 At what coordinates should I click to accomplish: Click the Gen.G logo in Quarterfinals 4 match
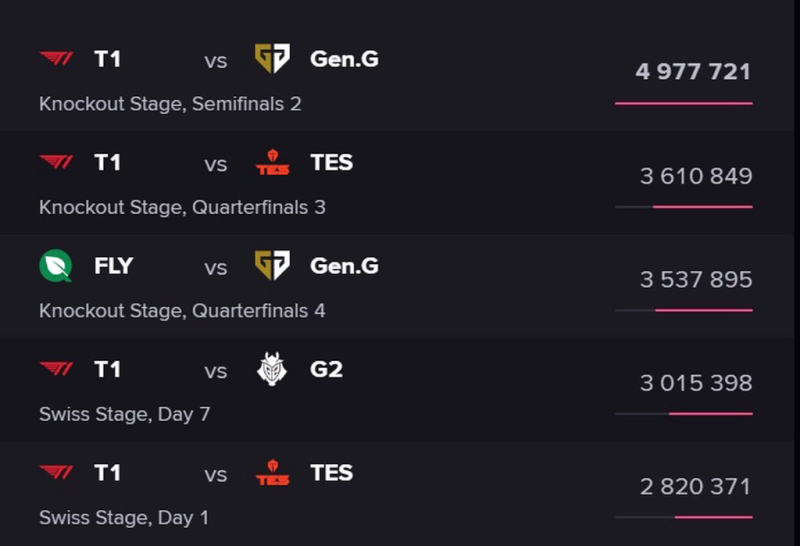coord(271,266)
